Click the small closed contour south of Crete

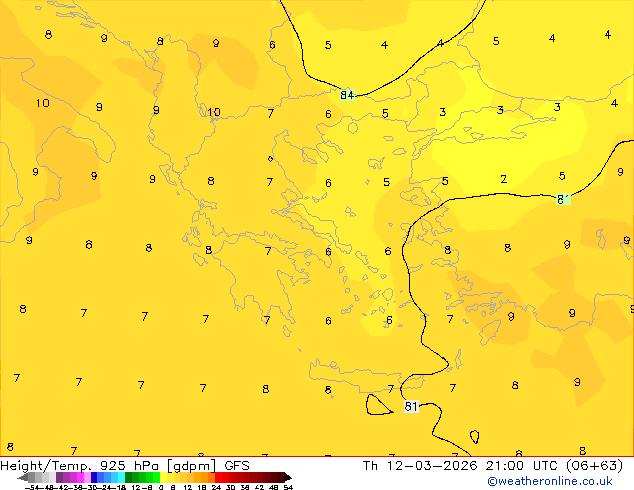coord(378,405)
